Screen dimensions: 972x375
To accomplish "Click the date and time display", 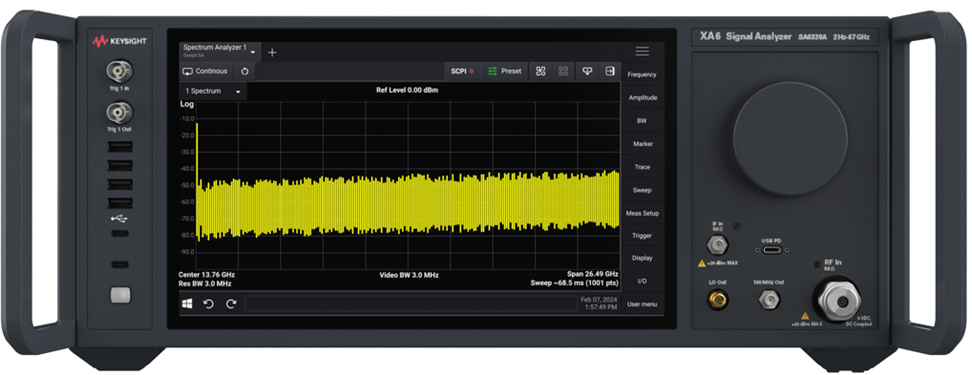I will pos(599,303).
